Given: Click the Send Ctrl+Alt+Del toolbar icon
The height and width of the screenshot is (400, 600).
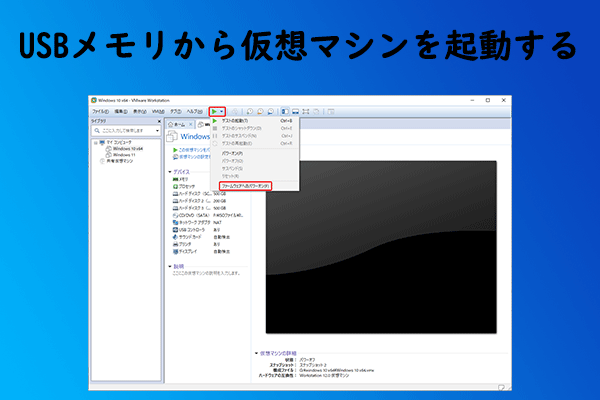Looking at the screenshot, I should coord(235,112).
